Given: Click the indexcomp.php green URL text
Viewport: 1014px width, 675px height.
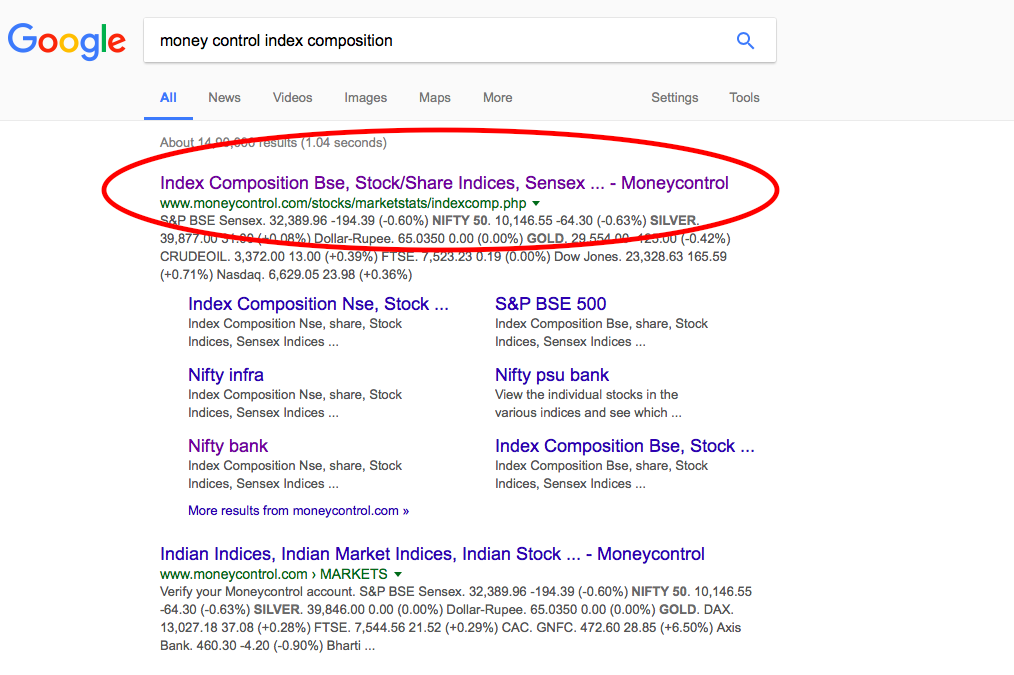Looking at the screenshot, I should 343,203.
